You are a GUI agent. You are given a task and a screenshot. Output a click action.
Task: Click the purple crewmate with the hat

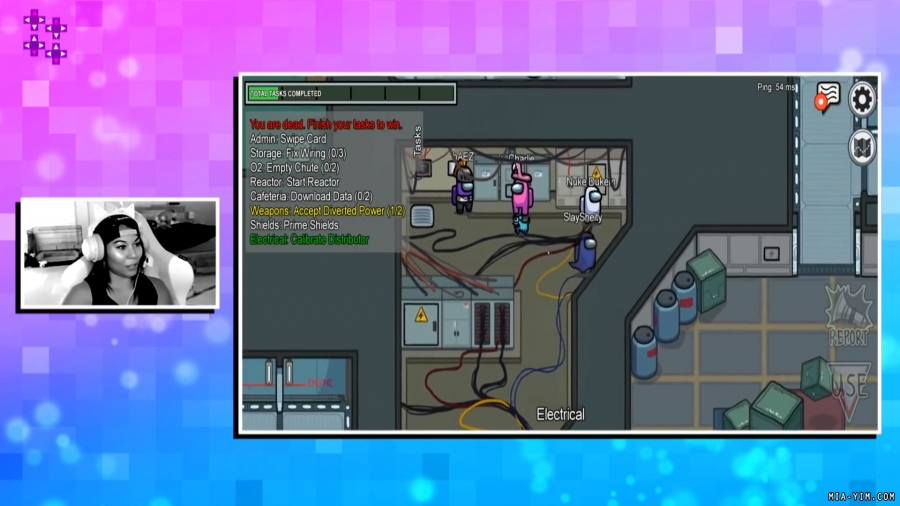click(x=463, y=187)
